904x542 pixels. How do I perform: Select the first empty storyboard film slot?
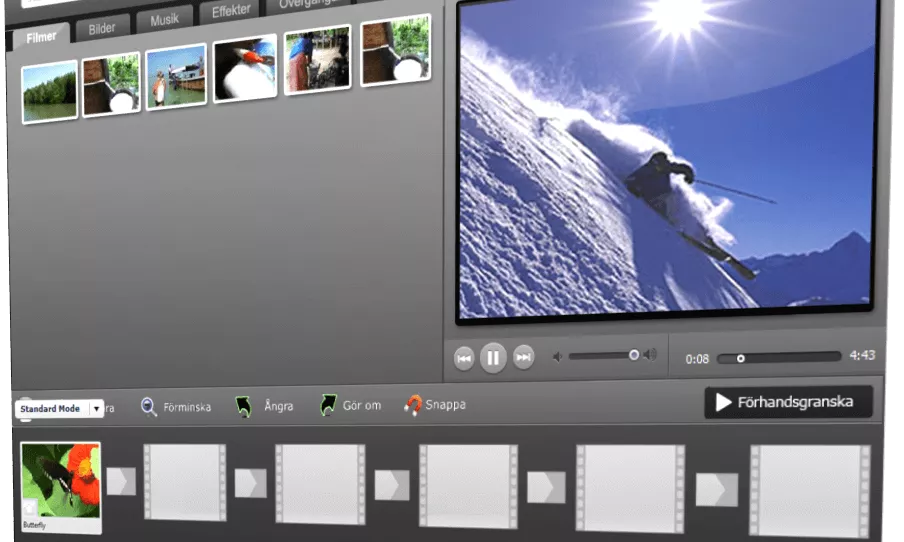[x=184, y=482]
